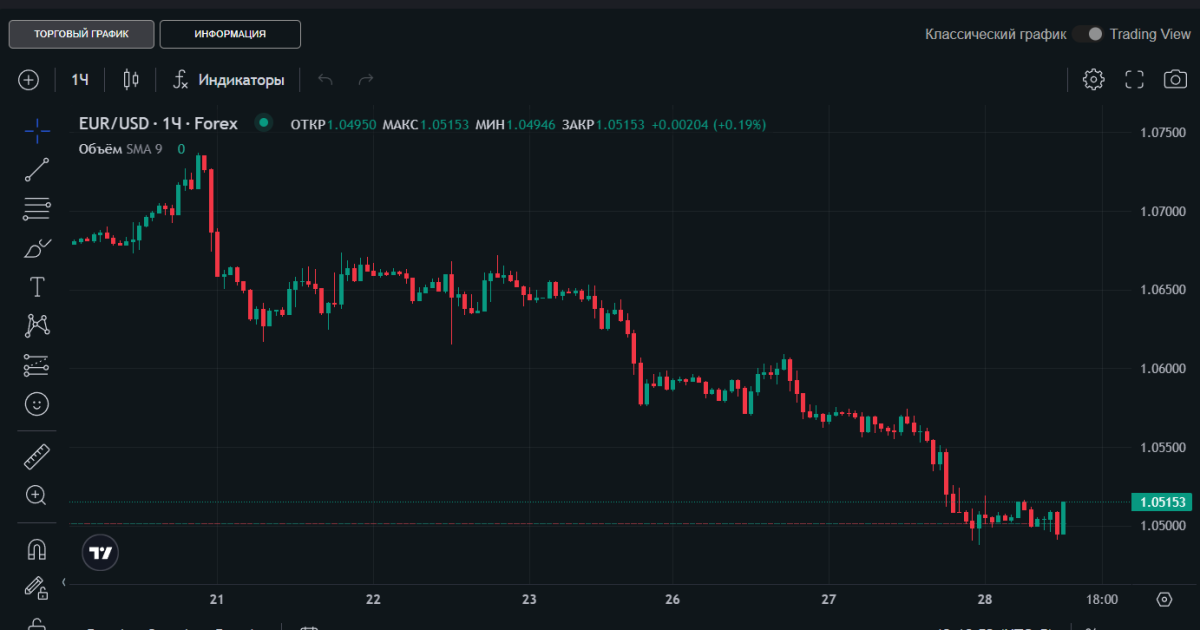This screenshot has height=630, width=1200.
Task: Open the candlestick chart type selector
Action: pos(131,79)
